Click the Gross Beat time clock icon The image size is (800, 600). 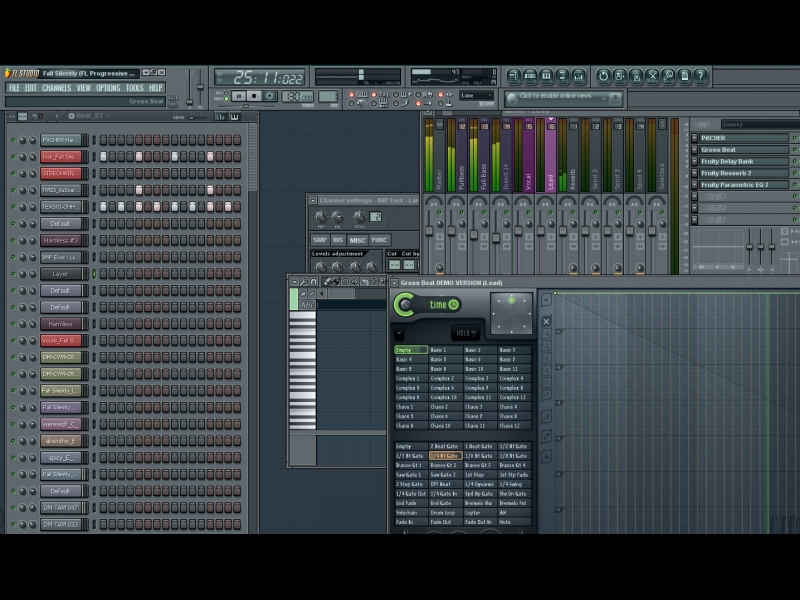454,305
